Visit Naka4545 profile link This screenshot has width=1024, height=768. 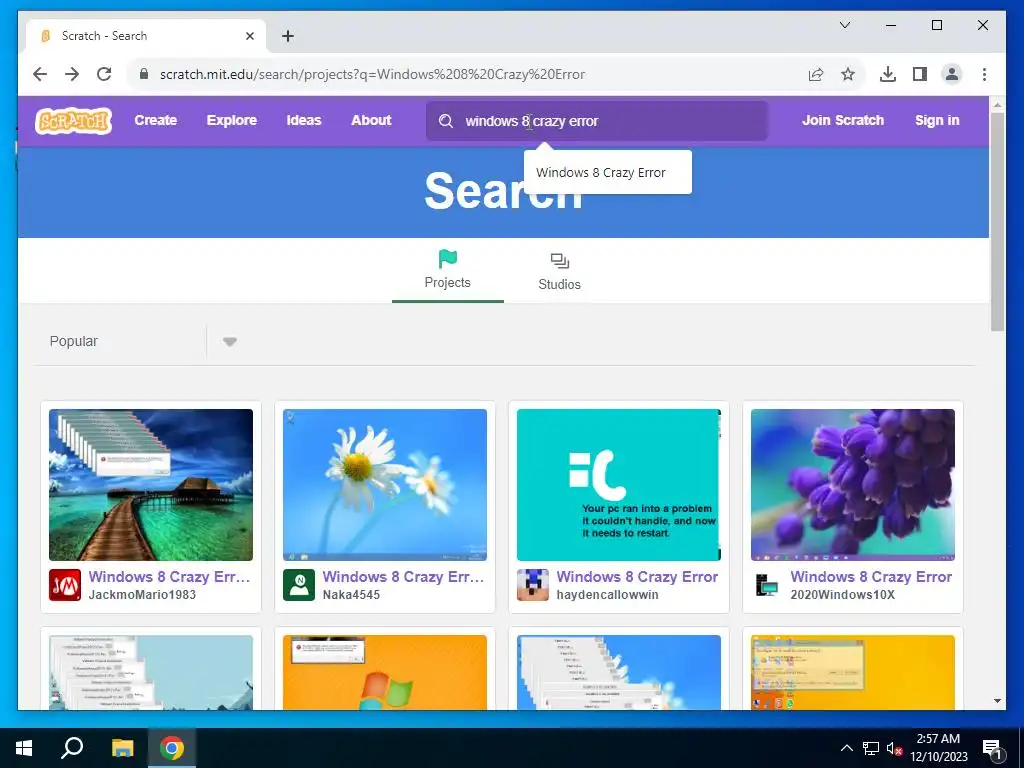tap(351, 595)
